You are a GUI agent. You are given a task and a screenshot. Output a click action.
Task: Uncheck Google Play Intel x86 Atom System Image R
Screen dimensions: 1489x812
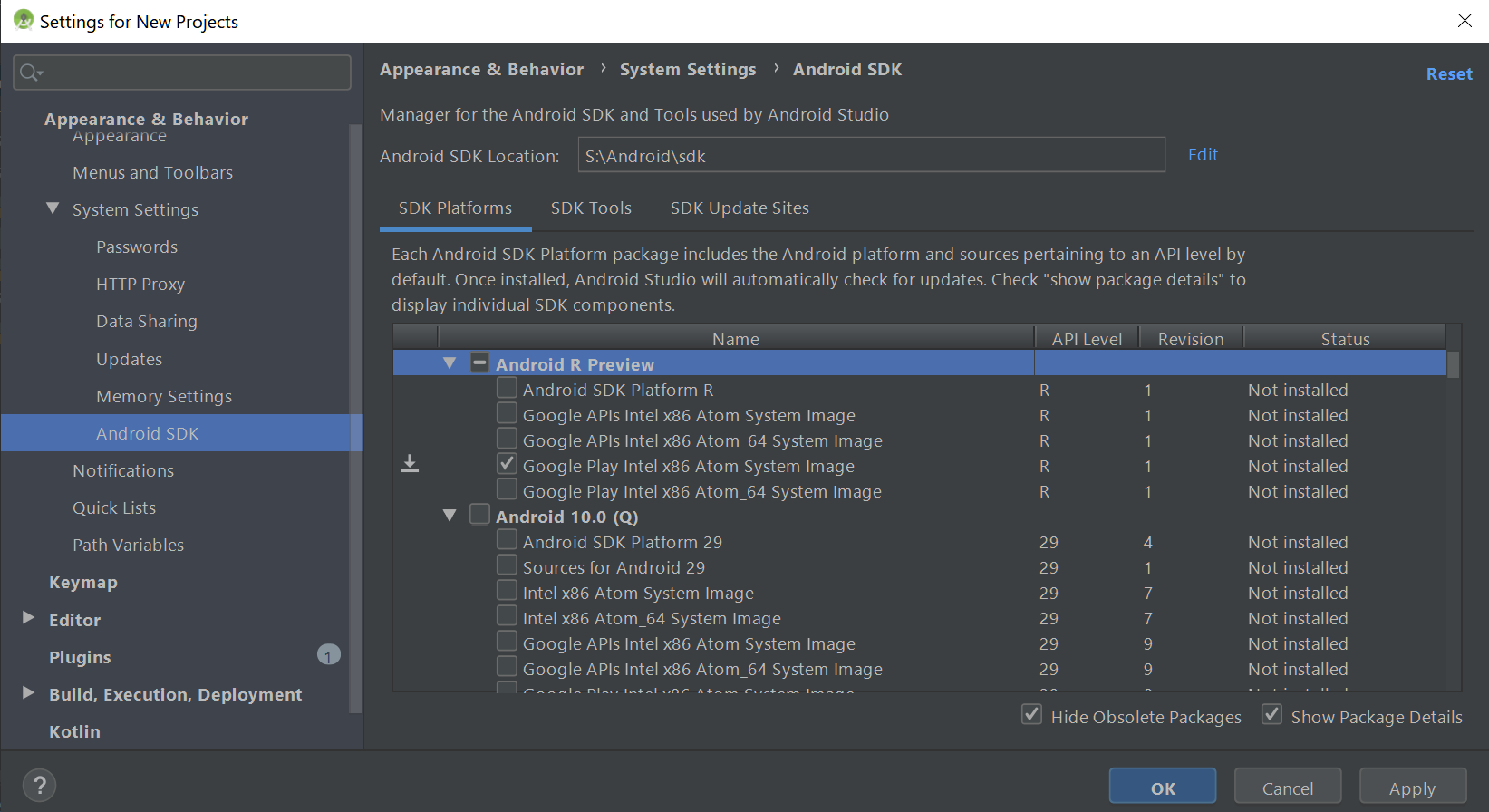click(x=507, y=464)
